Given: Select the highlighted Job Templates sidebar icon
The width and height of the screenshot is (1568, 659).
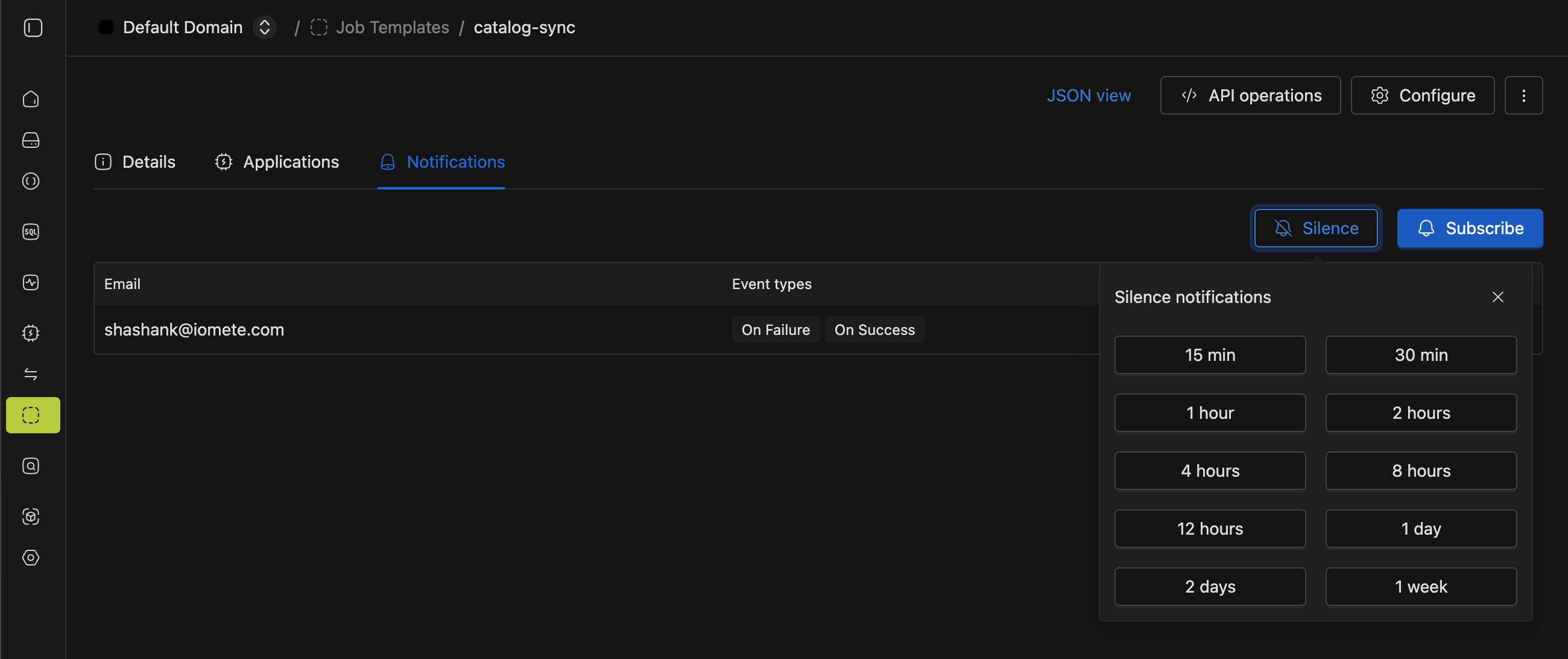Looking at the screenshot, I should click(x=33, y=415).
